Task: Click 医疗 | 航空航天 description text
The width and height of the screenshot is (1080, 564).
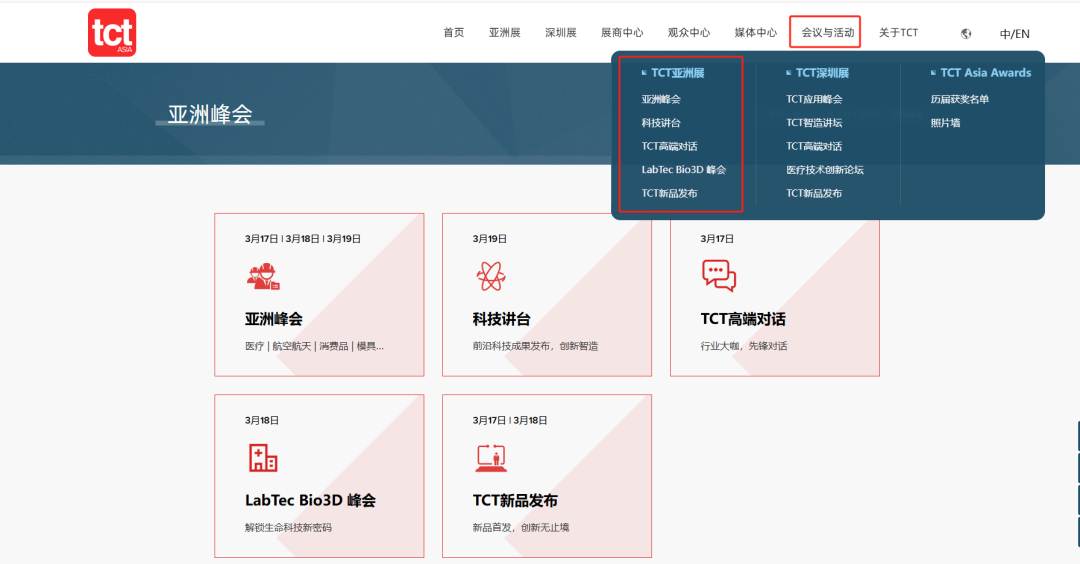Action: tap(314, 346)
